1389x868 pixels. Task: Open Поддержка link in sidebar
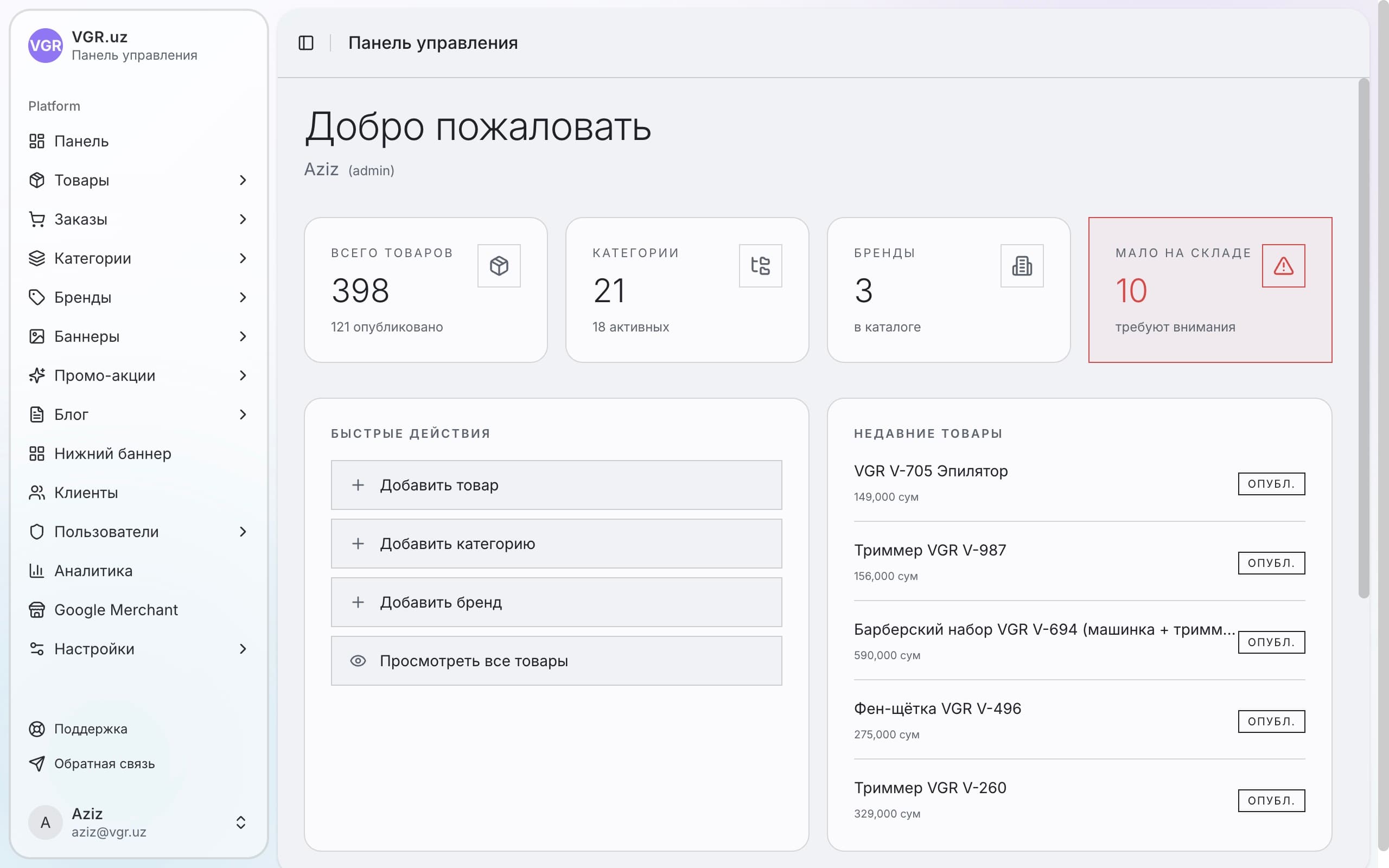[x=139, y=729]
